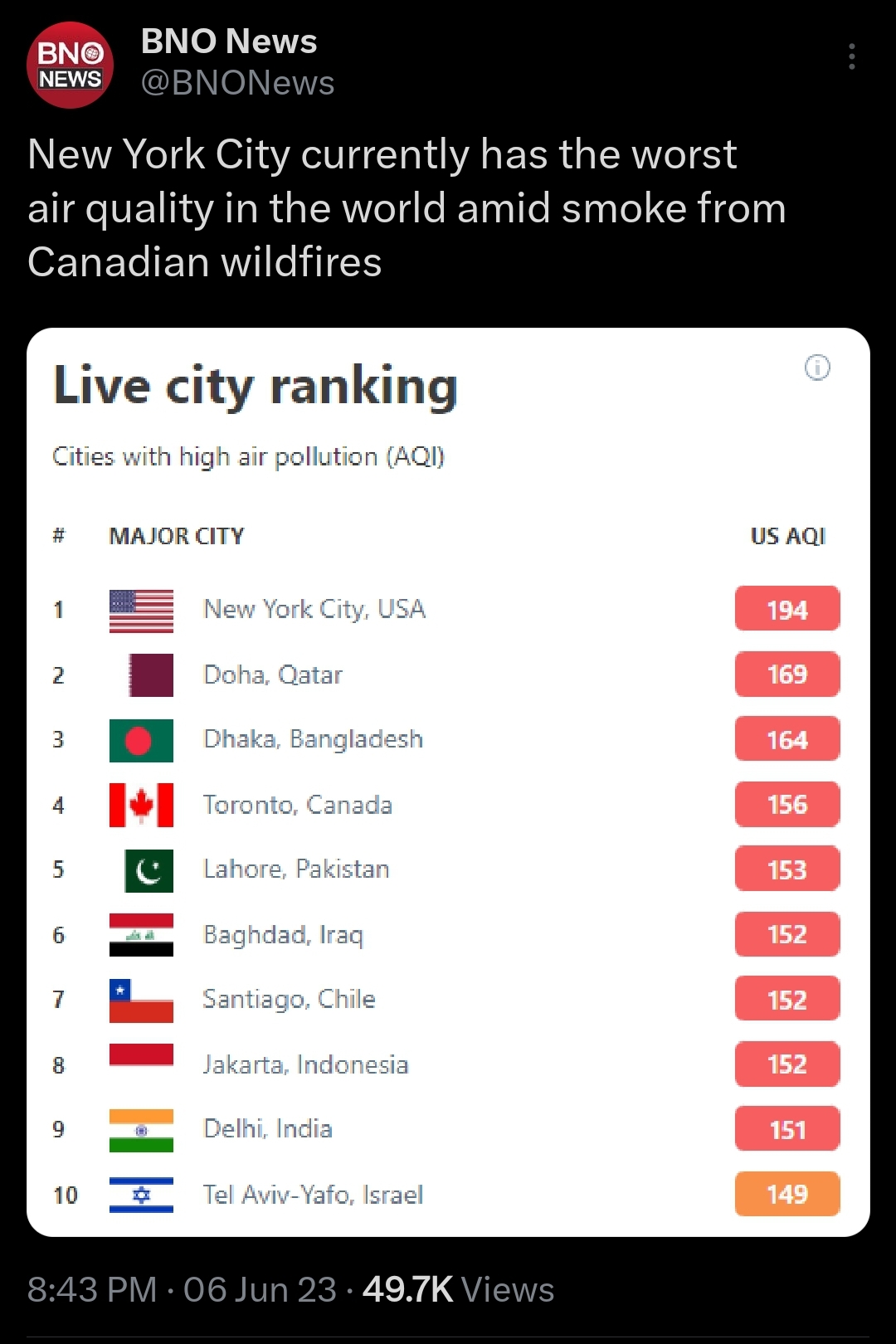Click the India flag icon
Image resolution: width=896 pixels, height=1344 pixels.
pos(141,1130)
